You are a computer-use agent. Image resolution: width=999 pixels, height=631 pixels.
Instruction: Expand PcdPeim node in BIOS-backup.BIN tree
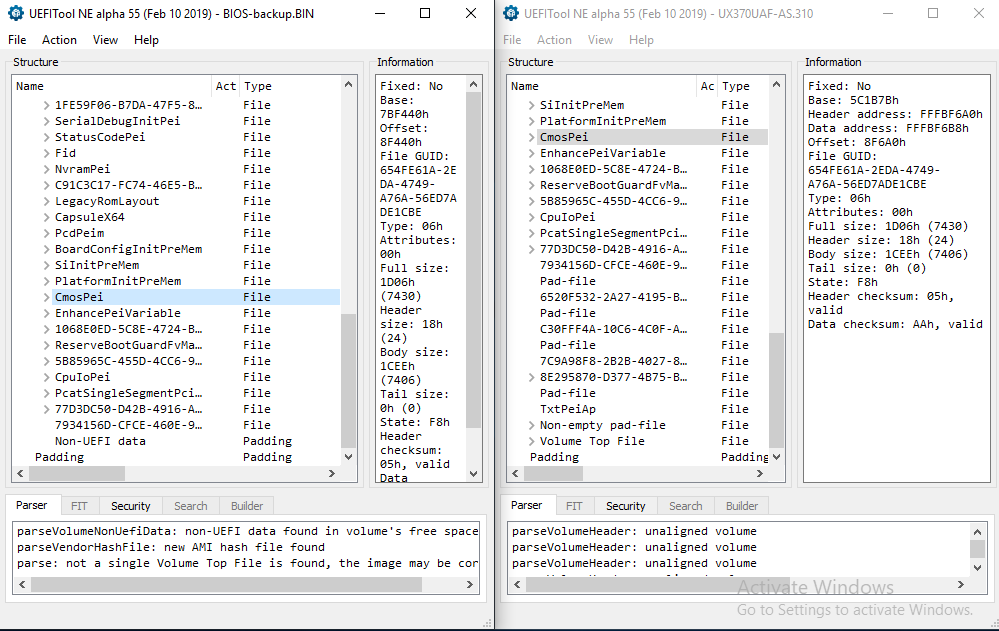point(46,233)
